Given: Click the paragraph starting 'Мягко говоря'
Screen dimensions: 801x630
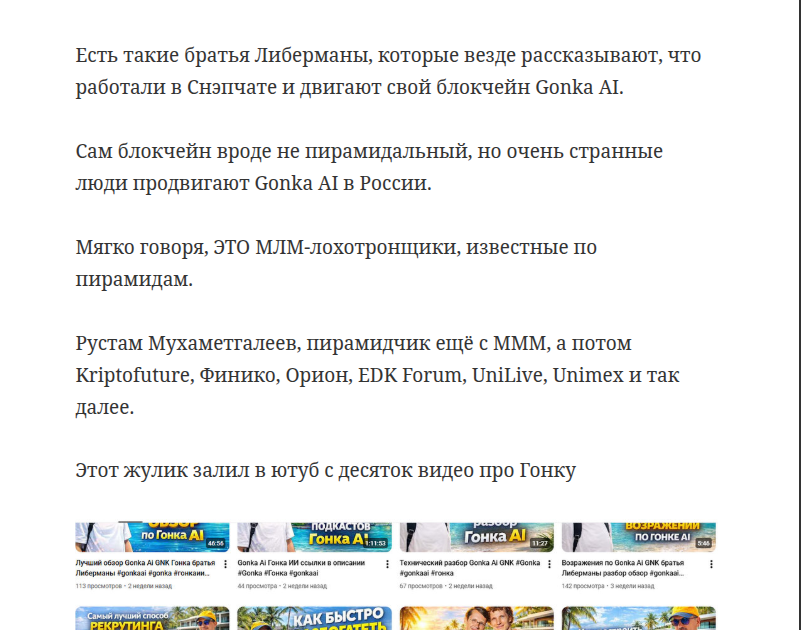Looking at the screenshot, I should [x=336, y=263].
